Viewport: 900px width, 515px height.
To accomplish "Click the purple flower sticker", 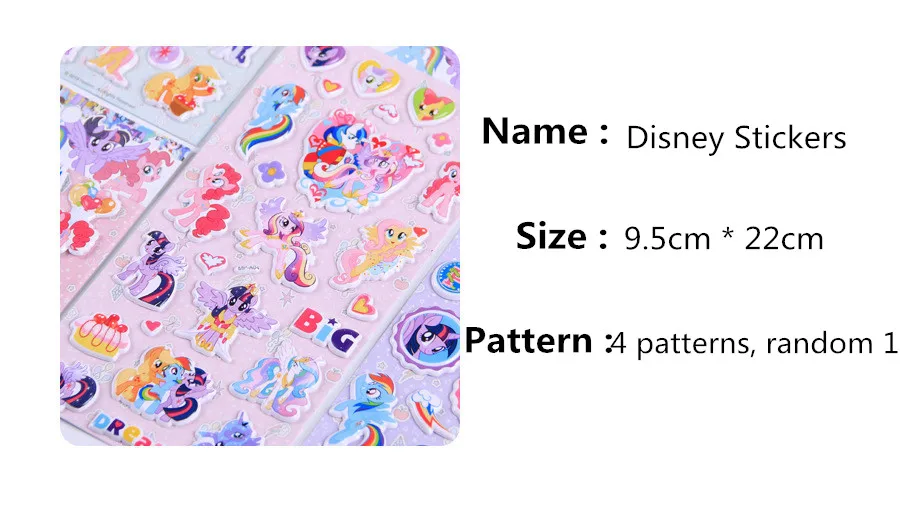I will click(x=270, y=172).
